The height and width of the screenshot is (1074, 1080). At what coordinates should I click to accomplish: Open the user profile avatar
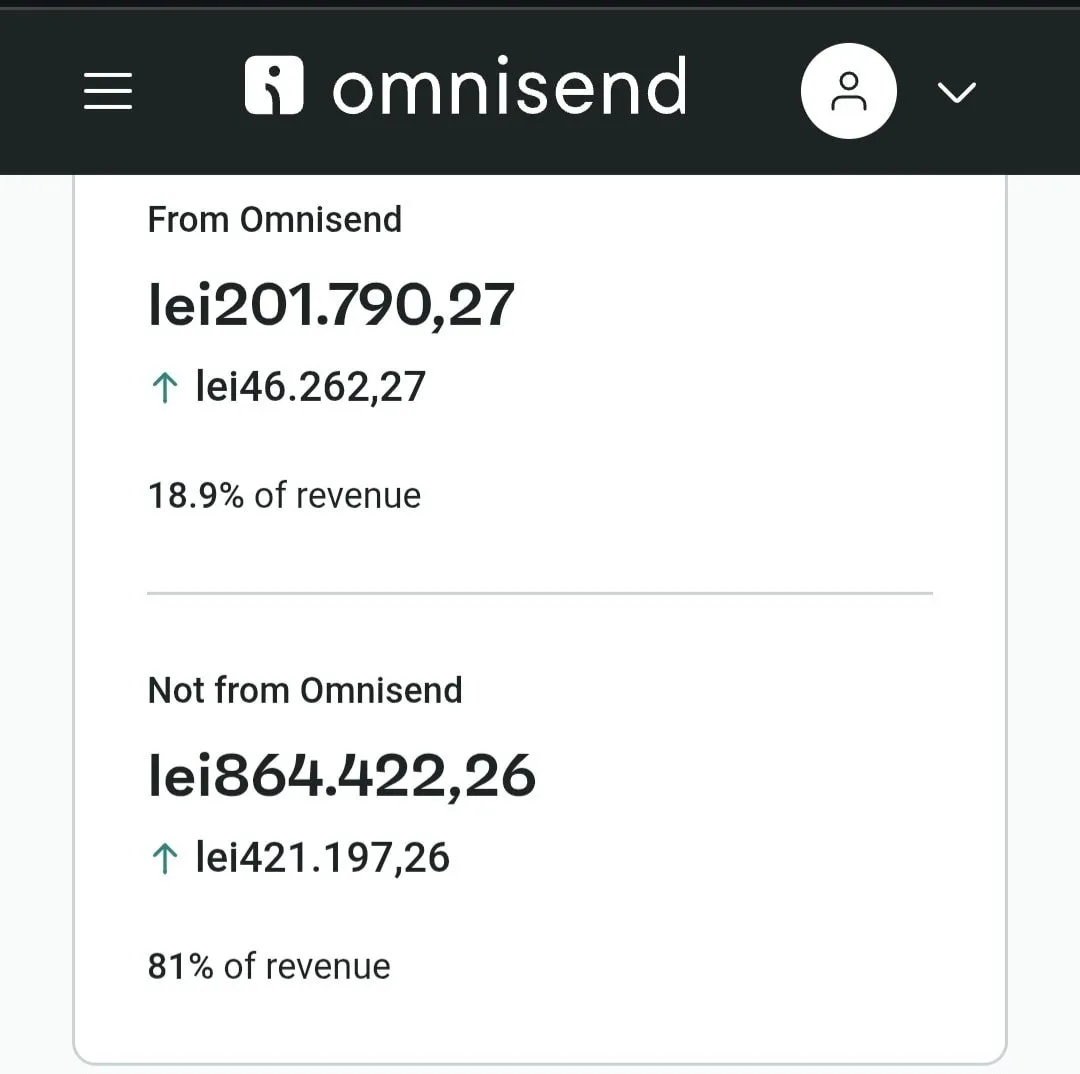click(x=849, y=91)
